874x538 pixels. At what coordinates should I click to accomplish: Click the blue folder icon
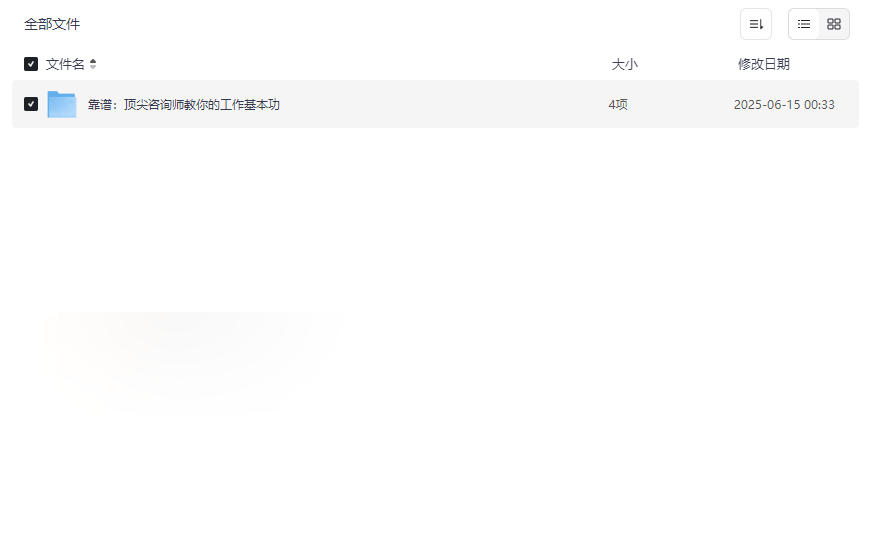pos(61,104)
